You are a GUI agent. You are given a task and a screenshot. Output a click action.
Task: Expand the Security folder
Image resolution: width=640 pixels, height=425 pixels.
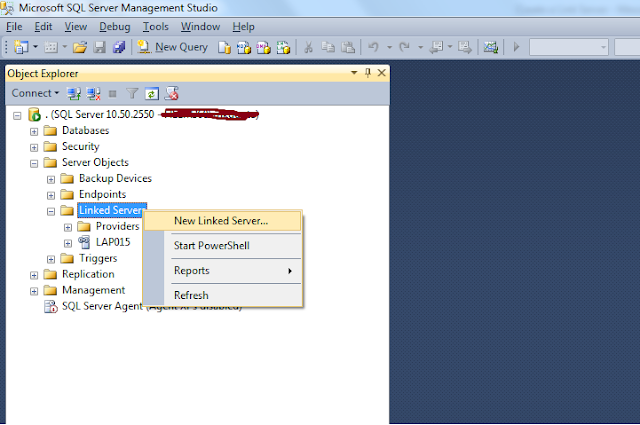34,148
